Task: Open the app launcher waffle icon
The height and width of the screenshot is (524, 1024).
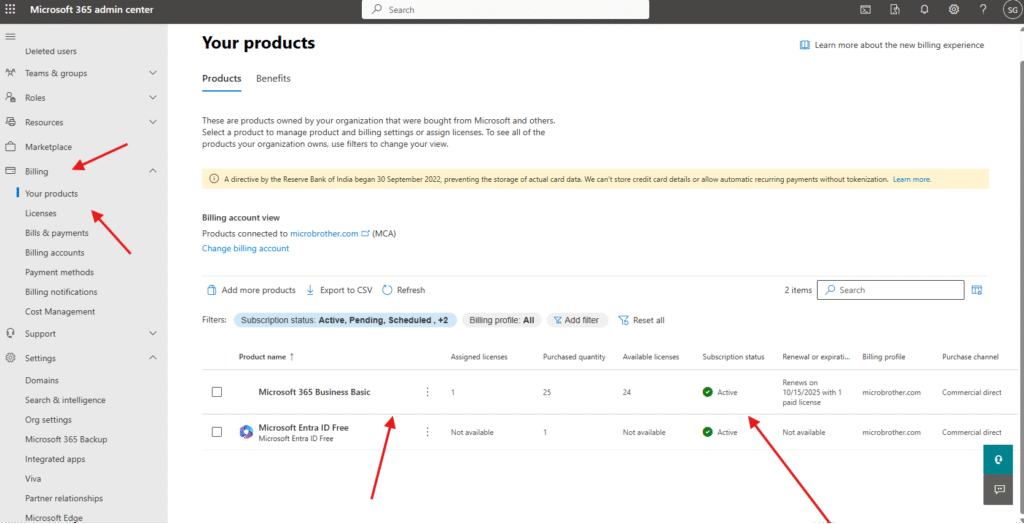Action: click(x=11, y=9)
